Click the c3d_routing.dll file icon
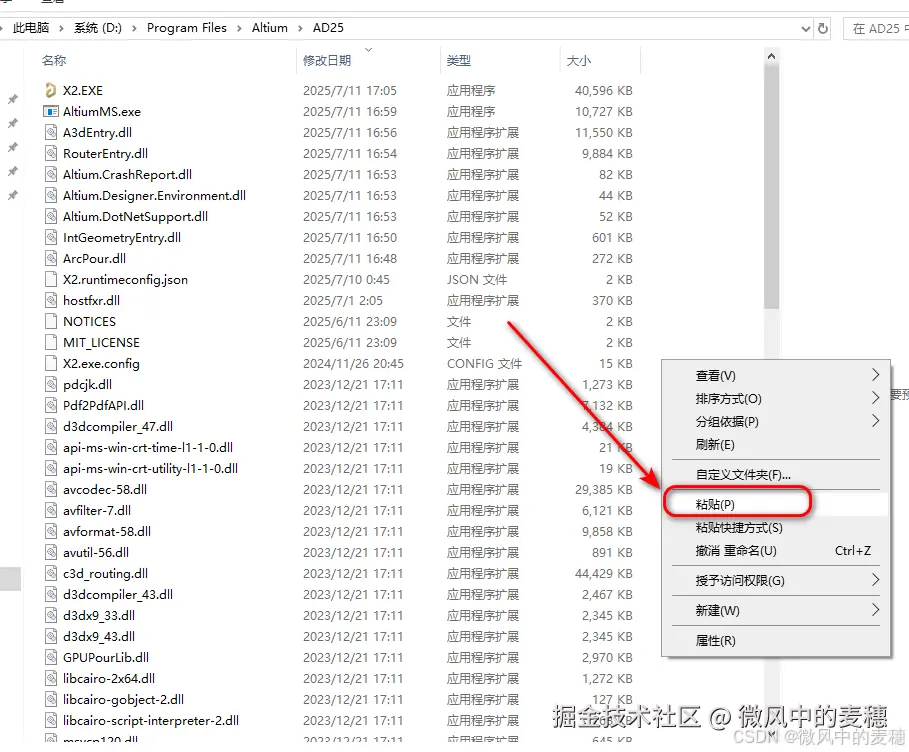Image resolution: width=909 pixels, height=752 pixels. click(x=51, y=573)
